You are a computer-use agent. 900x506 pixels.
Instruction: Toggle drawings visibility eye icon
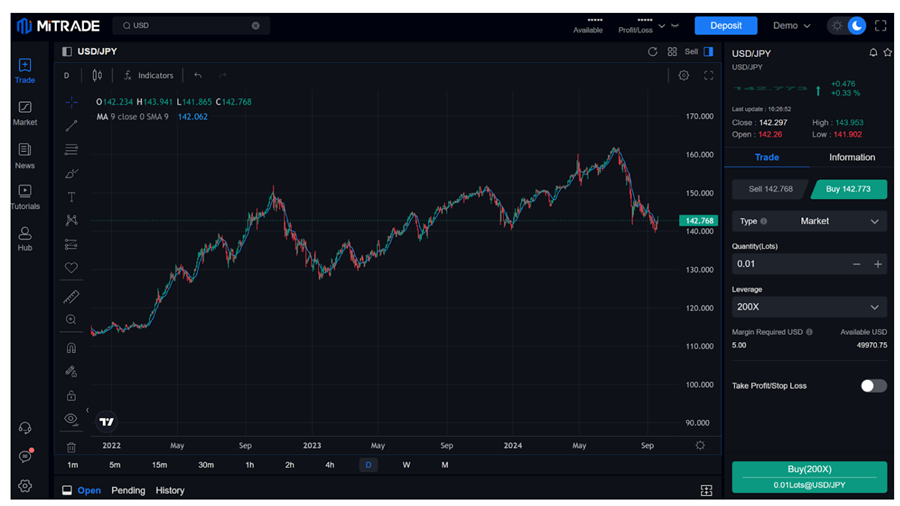(x=71, y=419)
